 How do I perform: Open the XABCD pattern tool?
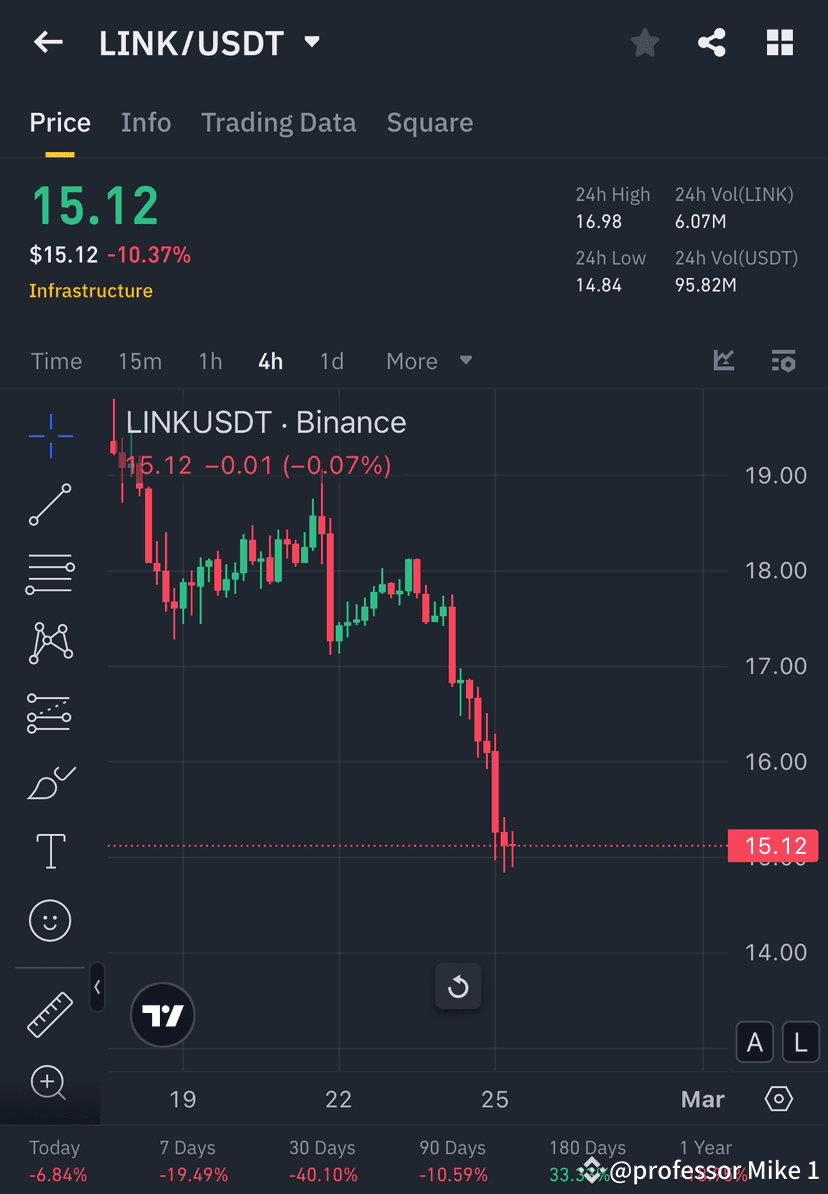click(50, 643)
